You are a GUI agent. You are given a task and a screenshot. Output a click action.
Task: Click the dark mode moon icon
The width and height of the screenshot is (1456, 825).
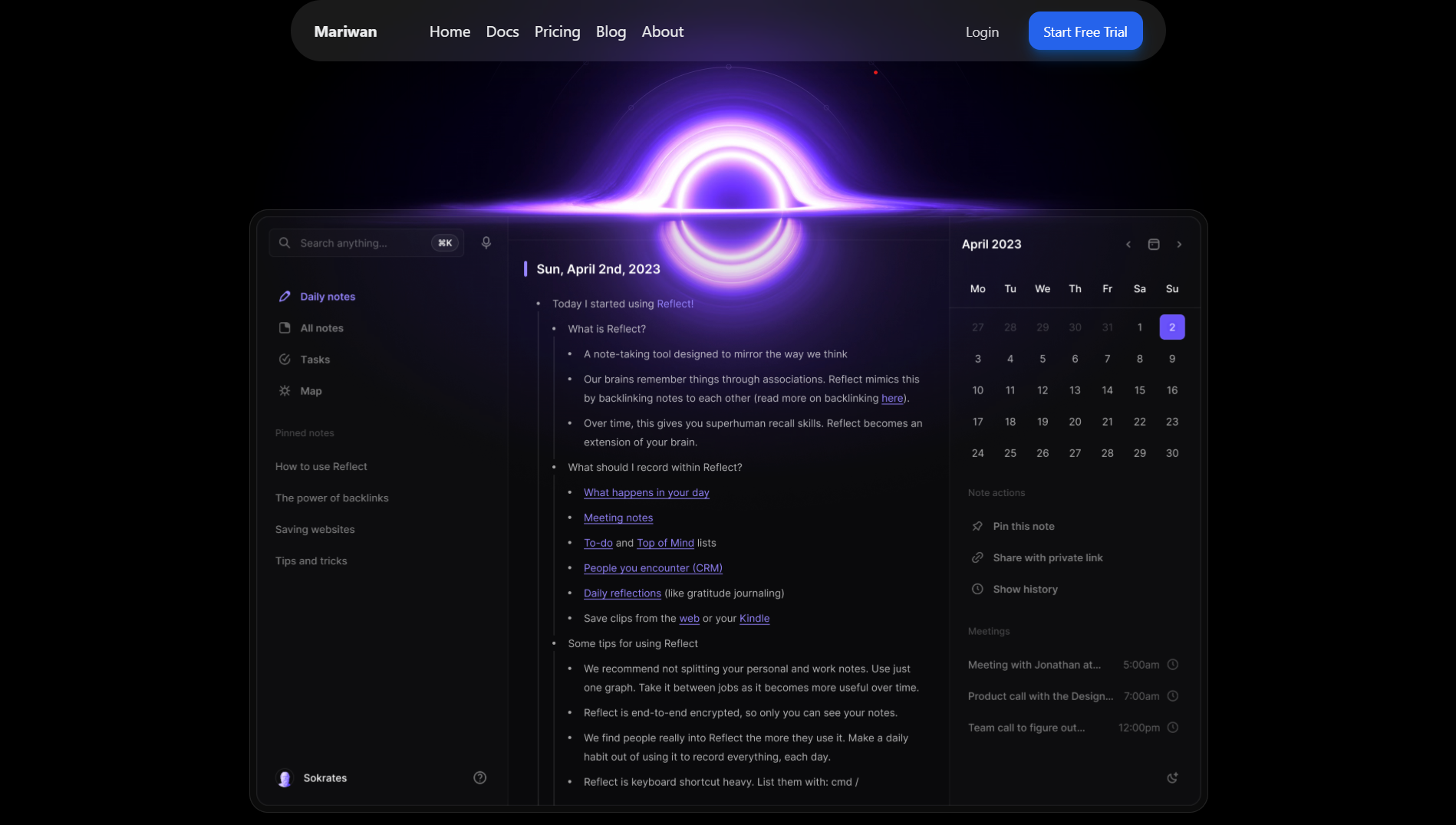[1172, 778]
